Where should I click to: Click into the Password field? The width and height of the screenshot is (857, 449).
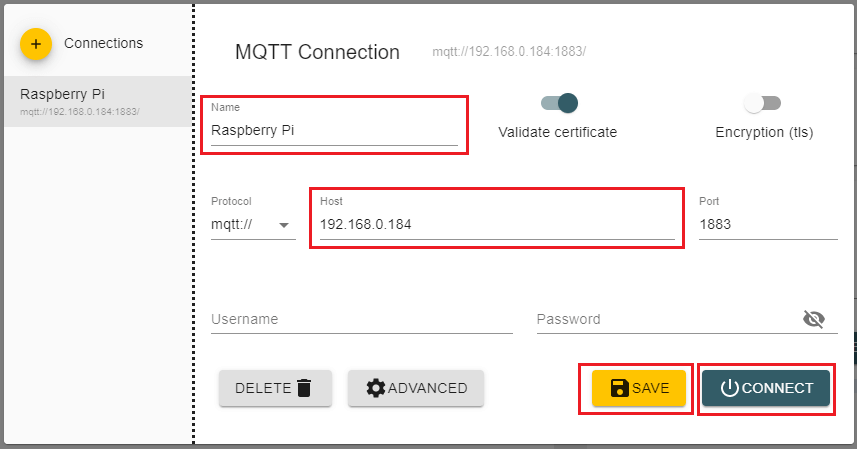coord(665,319)
